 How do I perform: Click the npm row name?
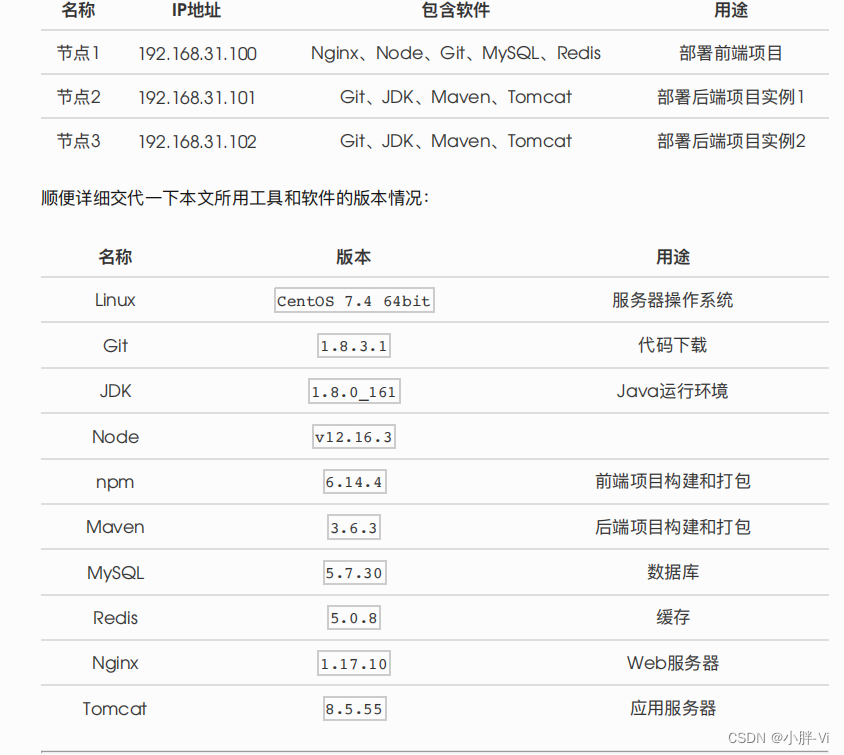115,482
